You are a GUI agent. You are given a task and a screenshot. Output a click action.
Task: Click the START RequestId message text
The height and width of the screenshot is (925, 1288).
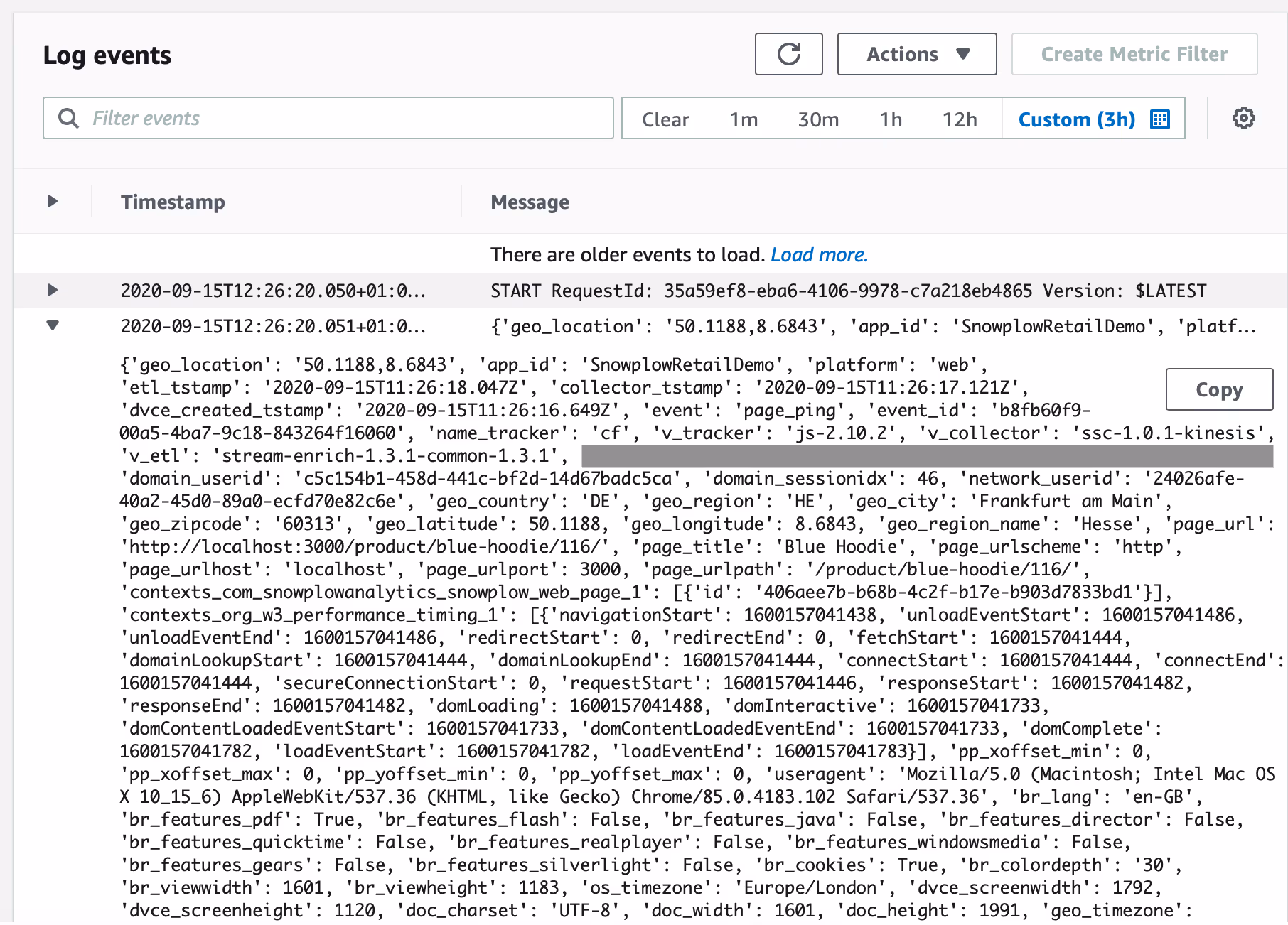[848, 291]
